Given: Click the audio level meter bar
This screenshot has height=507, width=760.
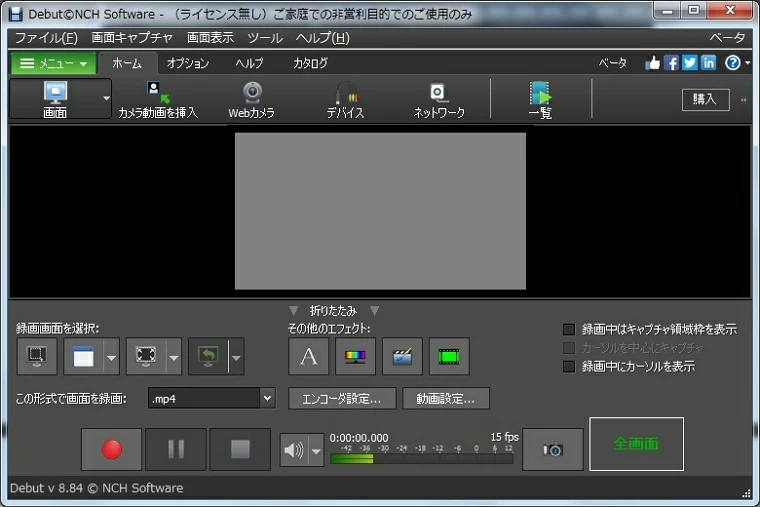Looking at the screenshot, I should tap(422, 459).
